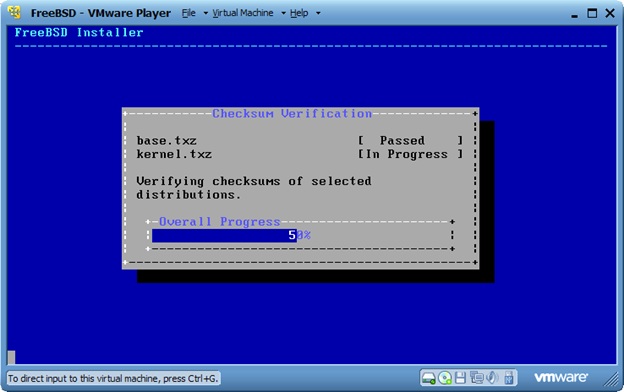Click the VMware Player title bar icon

click(x=14, y=13)
